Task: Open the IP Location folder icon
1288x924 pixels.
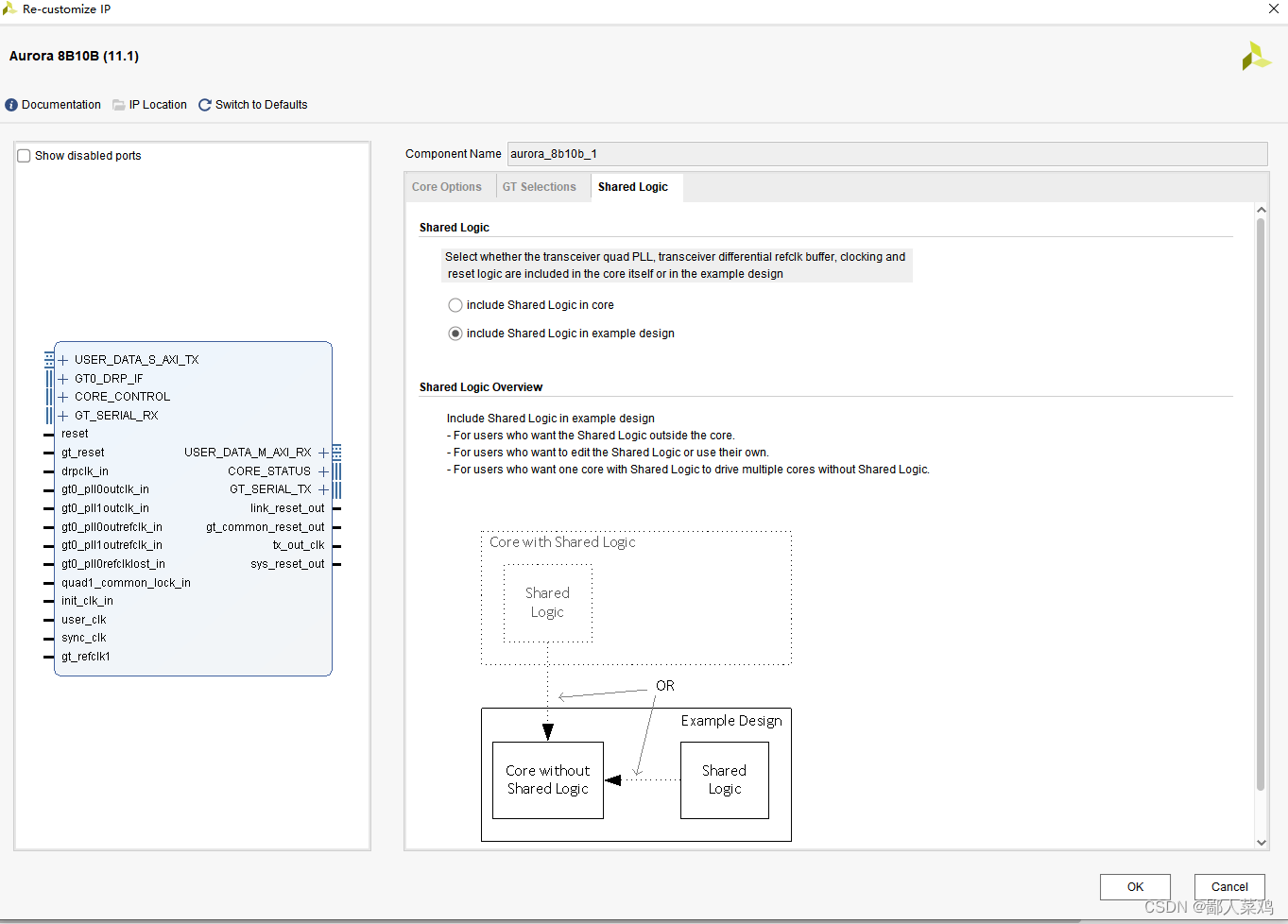Action: click(x=117, y=105)
